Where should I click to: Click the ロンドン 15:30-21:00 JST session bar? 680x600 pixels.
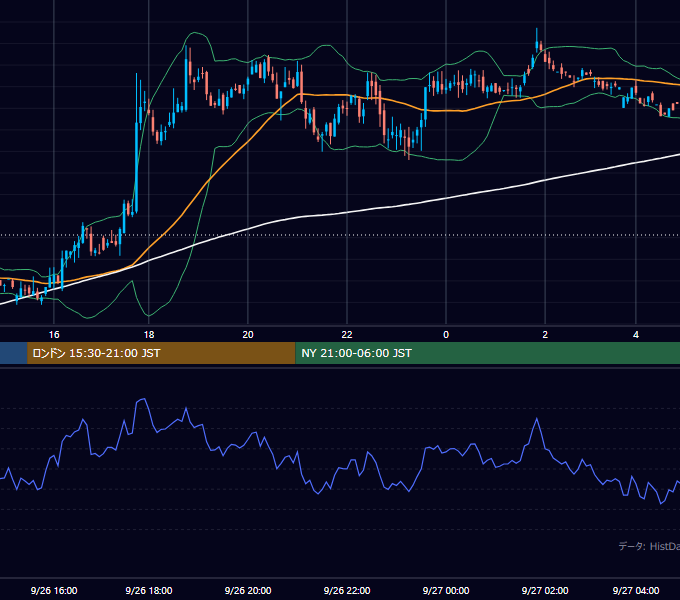(x=161, y=353)
